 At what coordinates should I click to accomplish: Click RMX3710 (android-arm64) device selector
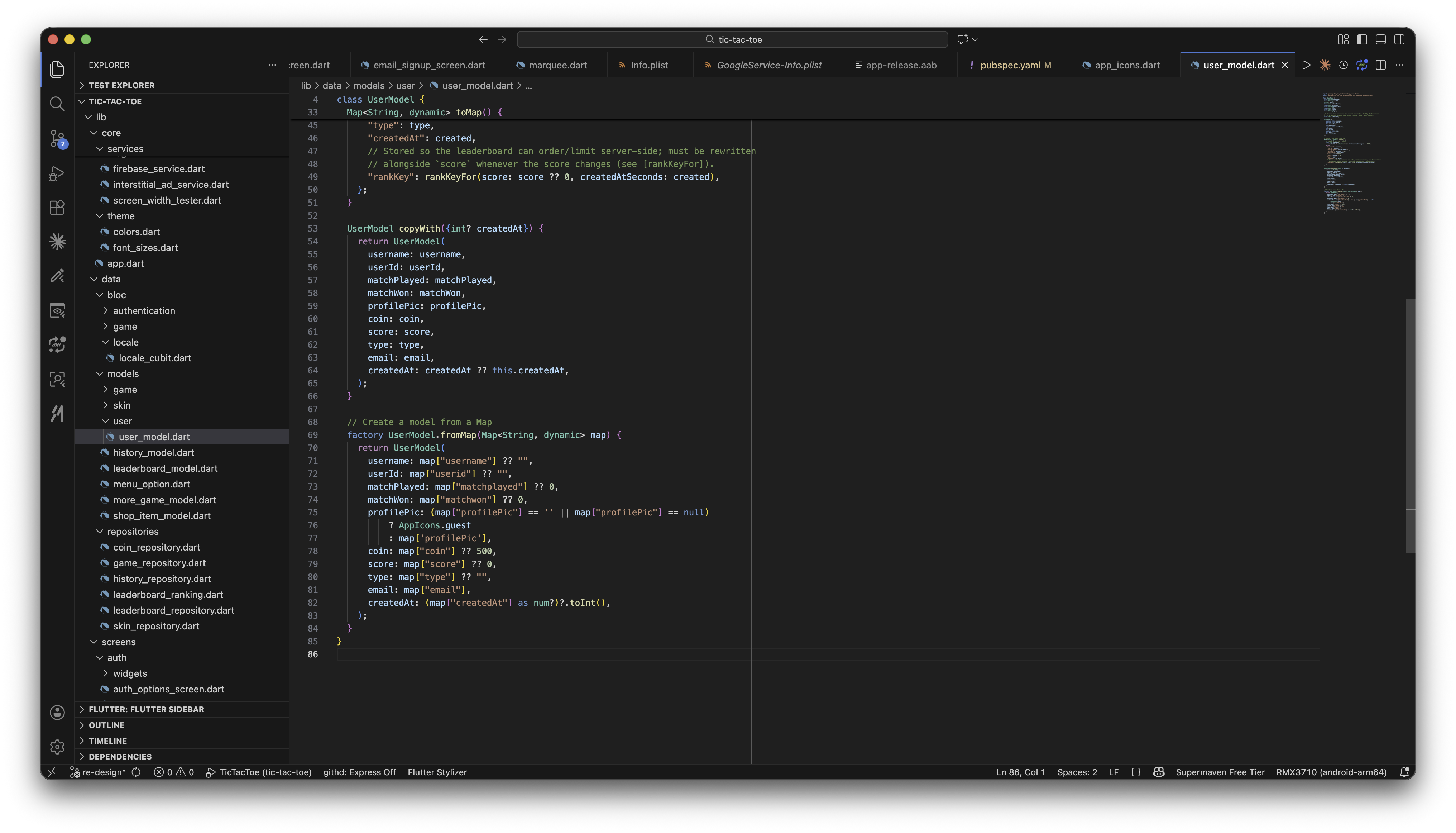[1331, 772]
